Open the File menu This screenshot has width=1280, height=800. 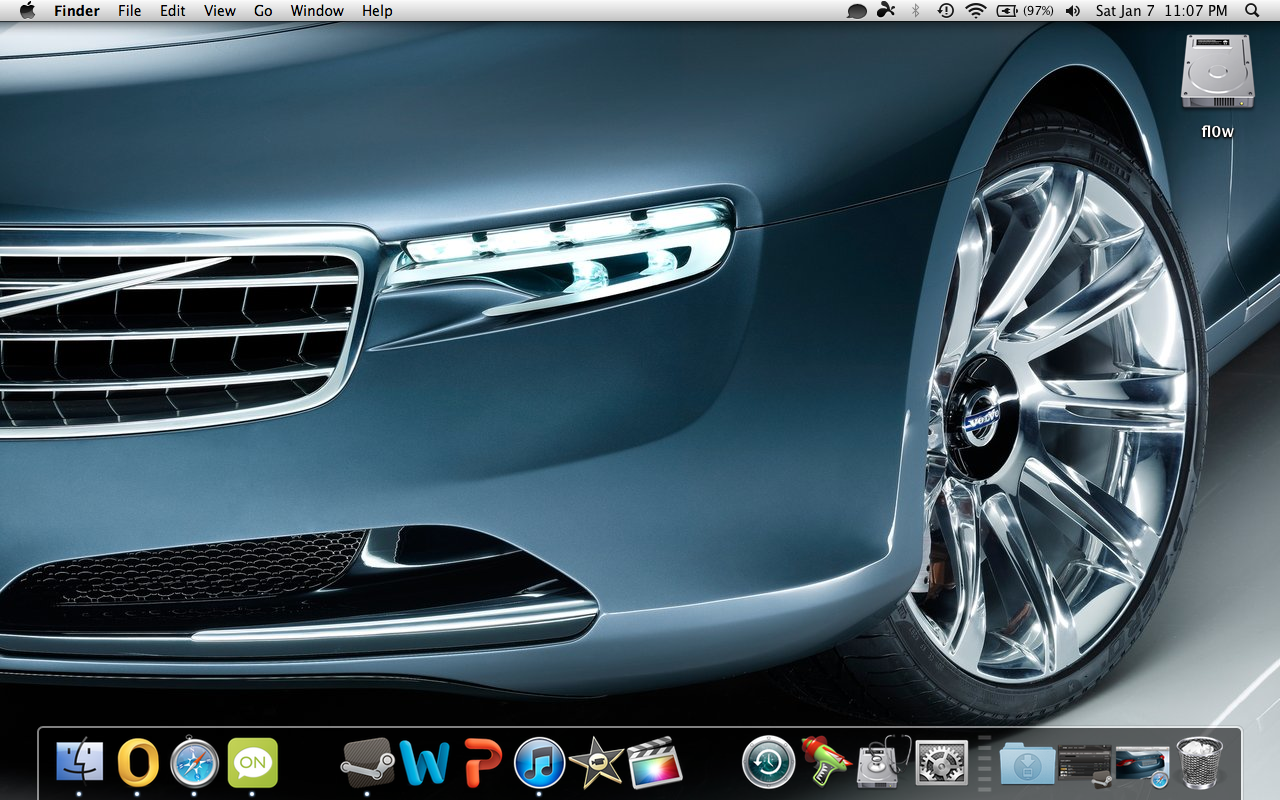point(129,11)
